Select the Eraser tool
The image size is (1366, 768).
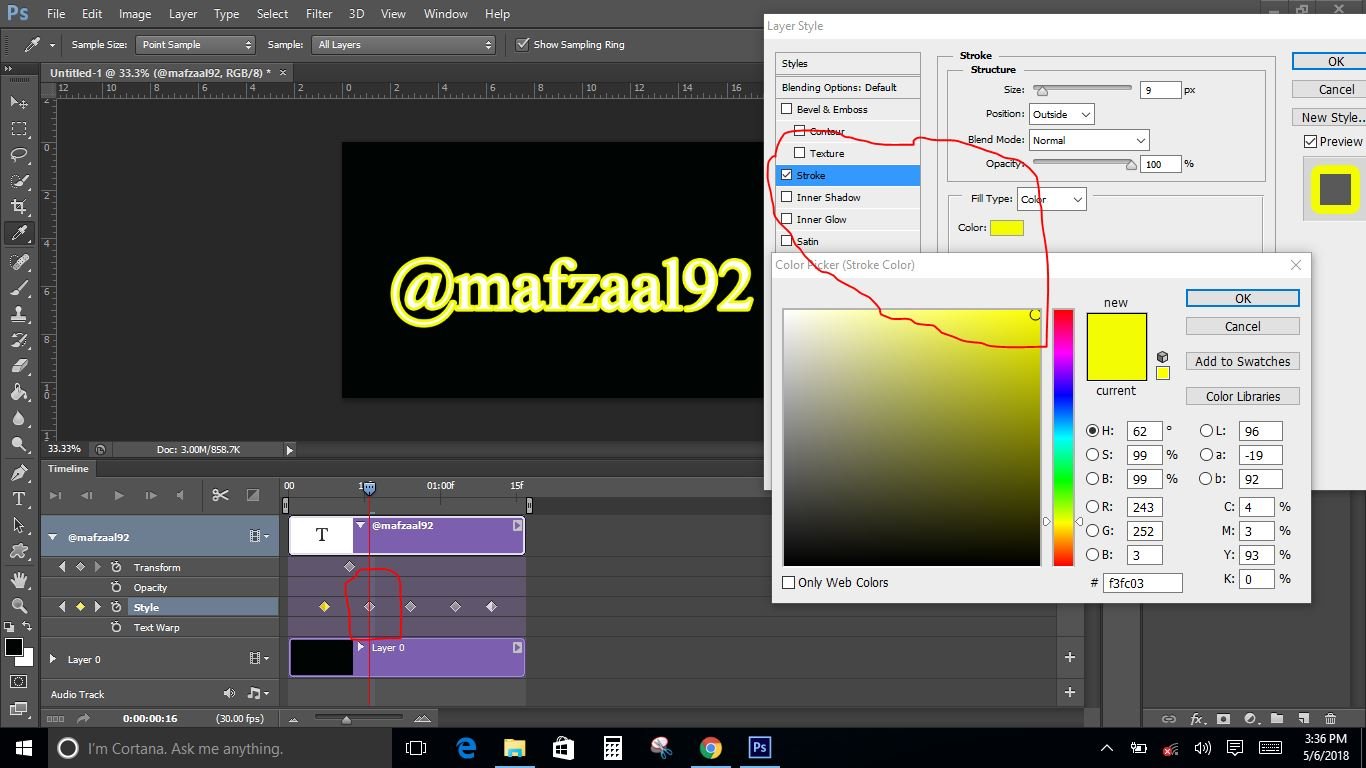[19, 366]
